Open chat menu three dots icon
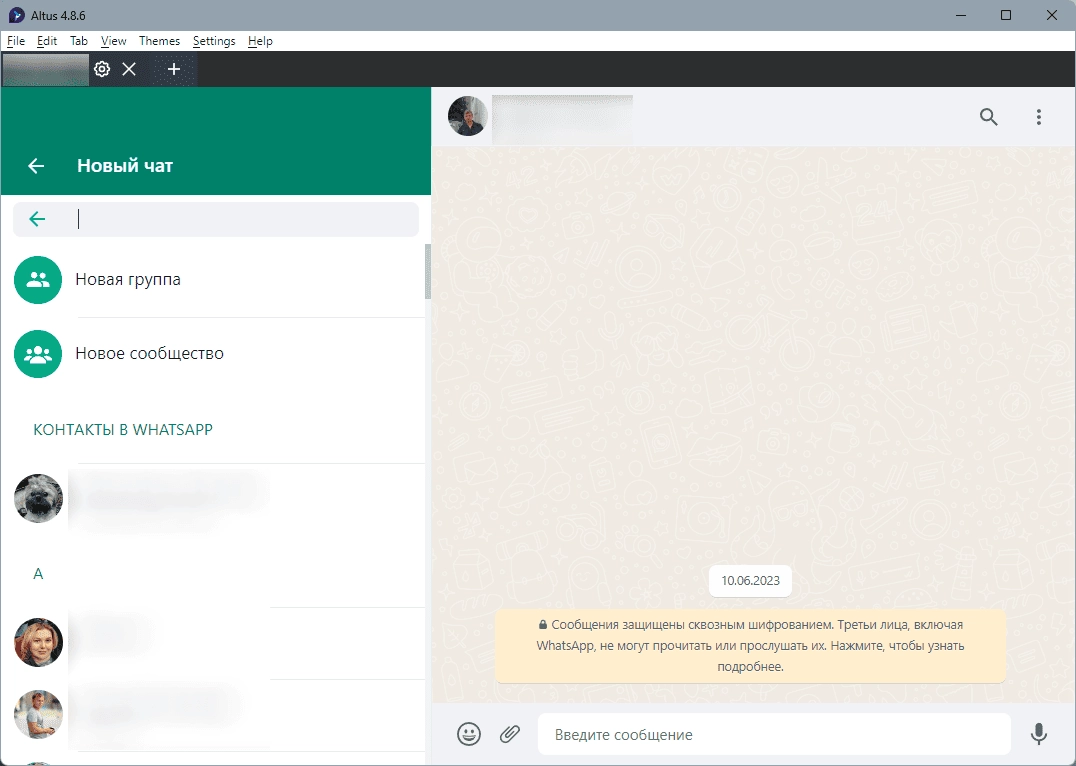The width and height of the screenshot is (1076, 766). pyautogui.click(x=1038, y=117)
